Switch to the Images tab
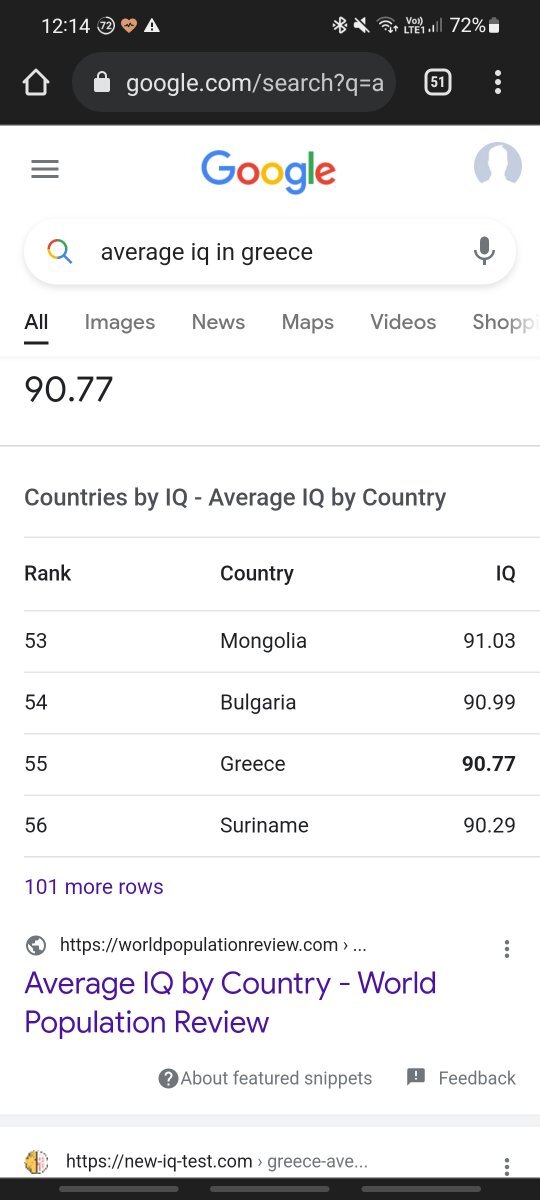540x1200 pixels. [x=120, y=322]
